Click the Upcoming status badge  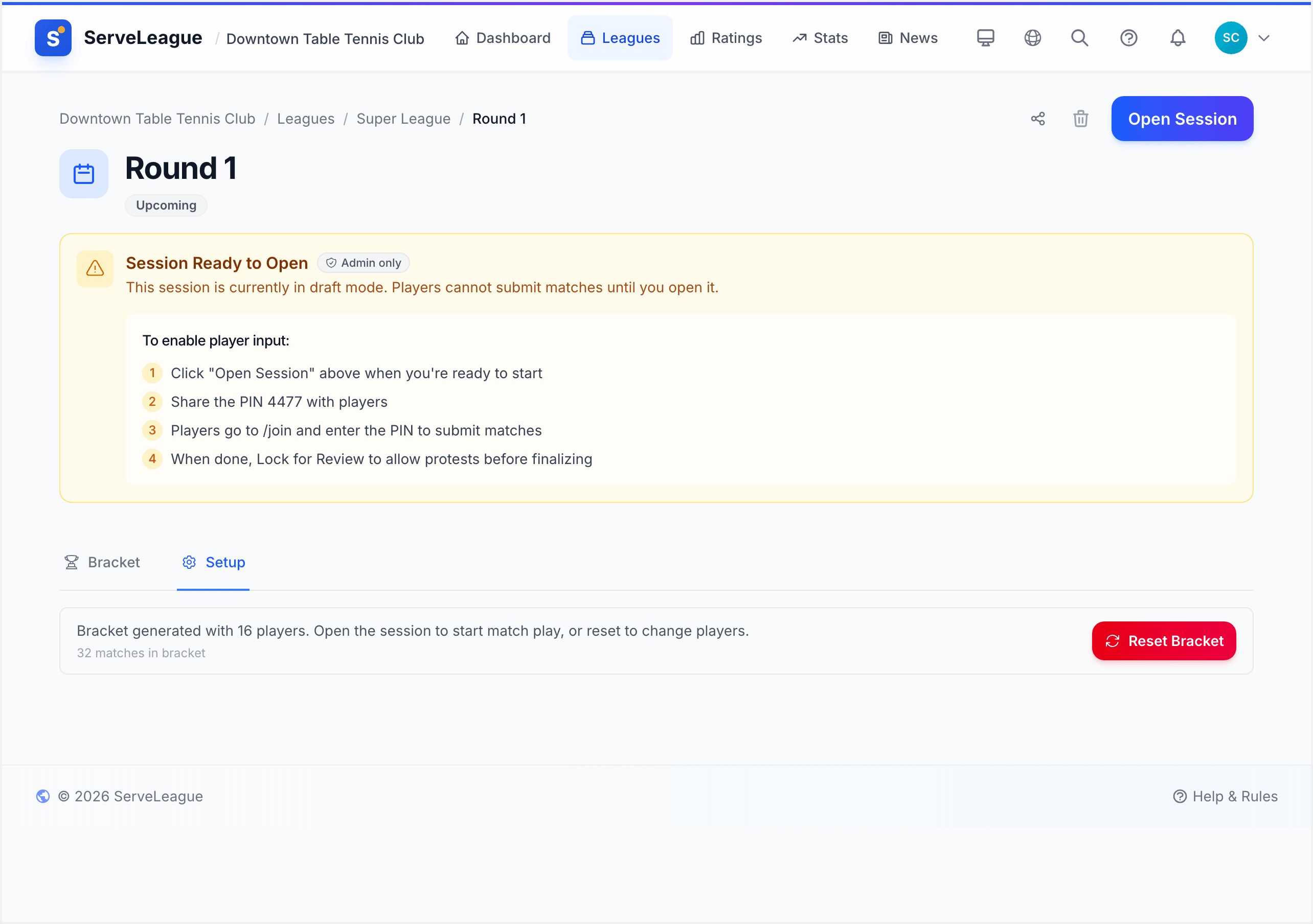[x=166, y=205]
